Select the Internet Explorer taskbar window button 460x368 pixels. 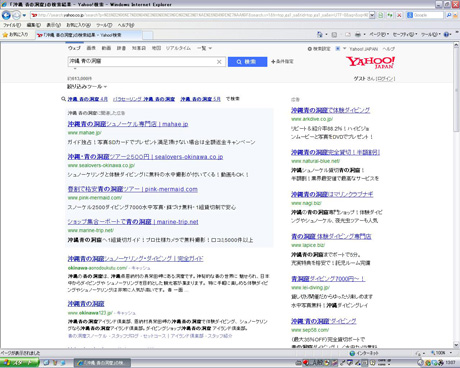102,363
